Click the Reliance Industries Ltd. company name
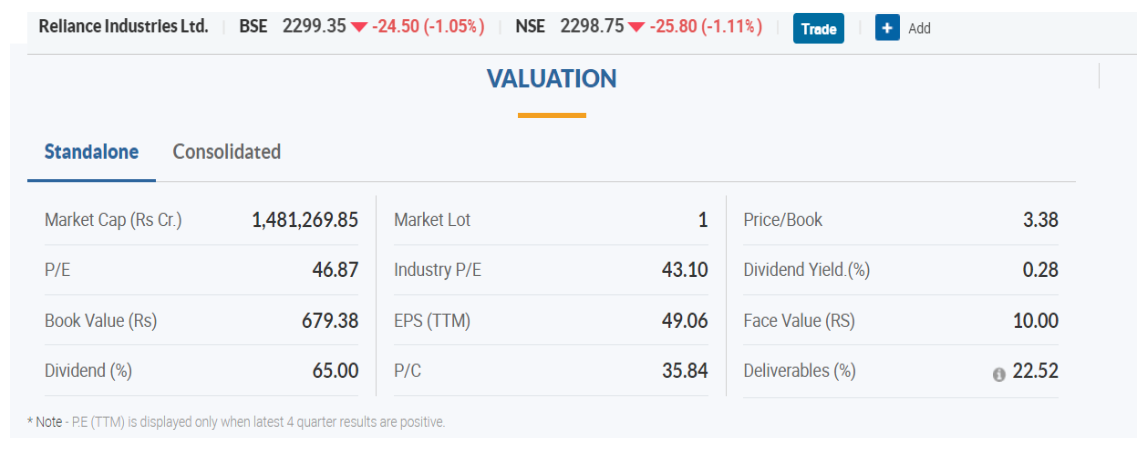Image resolution: width=1138 pixels, height=454 pixels. pos(123,27)
